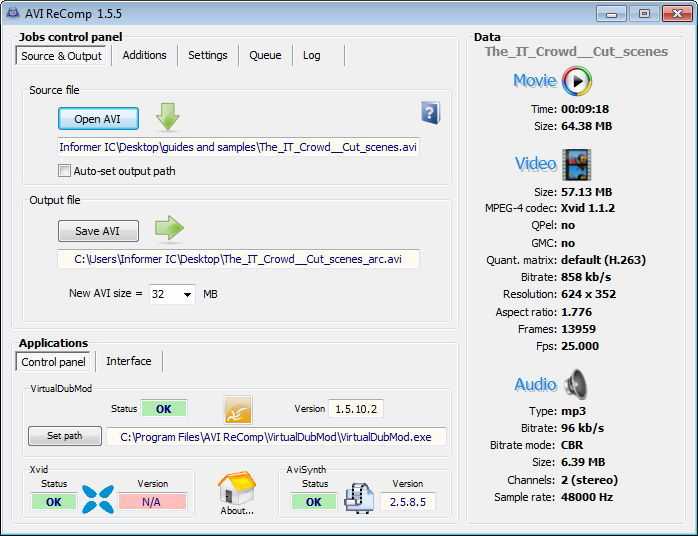Click the Save AVI button

click(x=97, y=231)
